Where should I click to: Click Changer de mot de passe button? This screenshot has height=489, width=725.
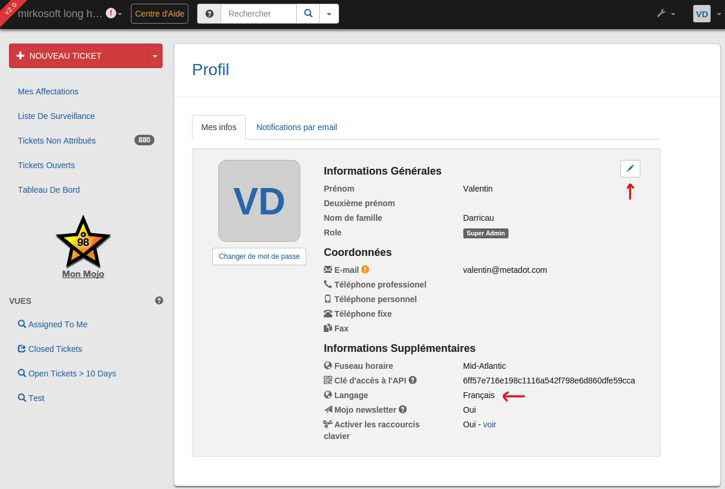coord(259,256)
